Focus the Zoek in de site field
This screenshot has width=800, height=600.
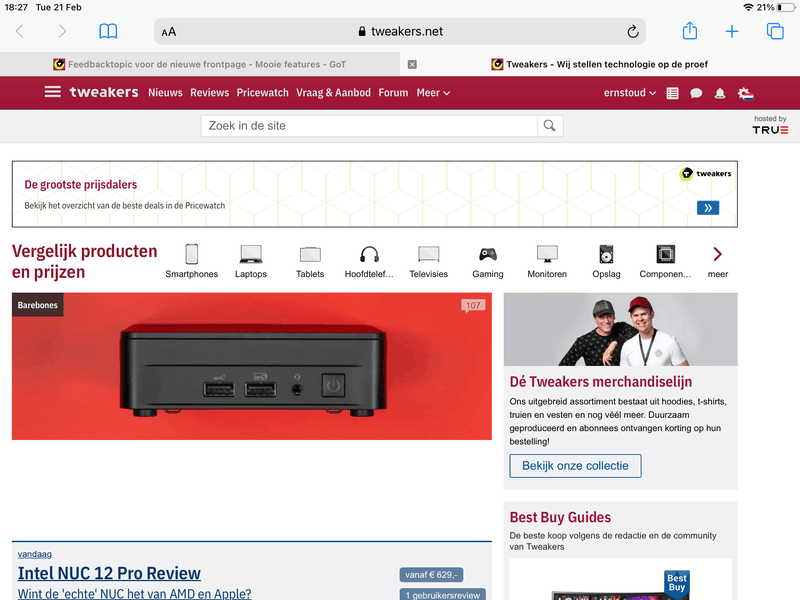(x=369, y=126)
